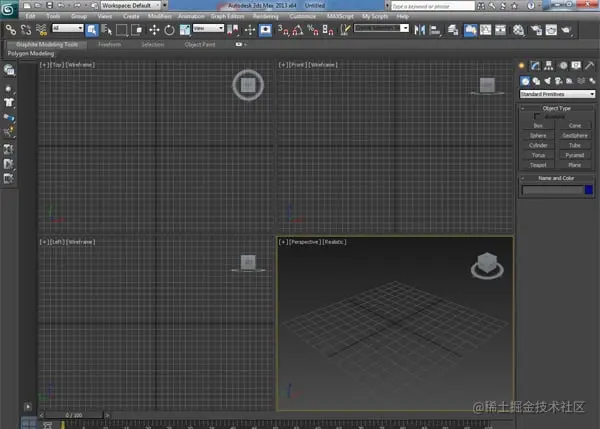Open the Reference Coordinate System View dropdown
Image resolution: width=600 pixels, height=429 pixels.
tap(208, 28)
